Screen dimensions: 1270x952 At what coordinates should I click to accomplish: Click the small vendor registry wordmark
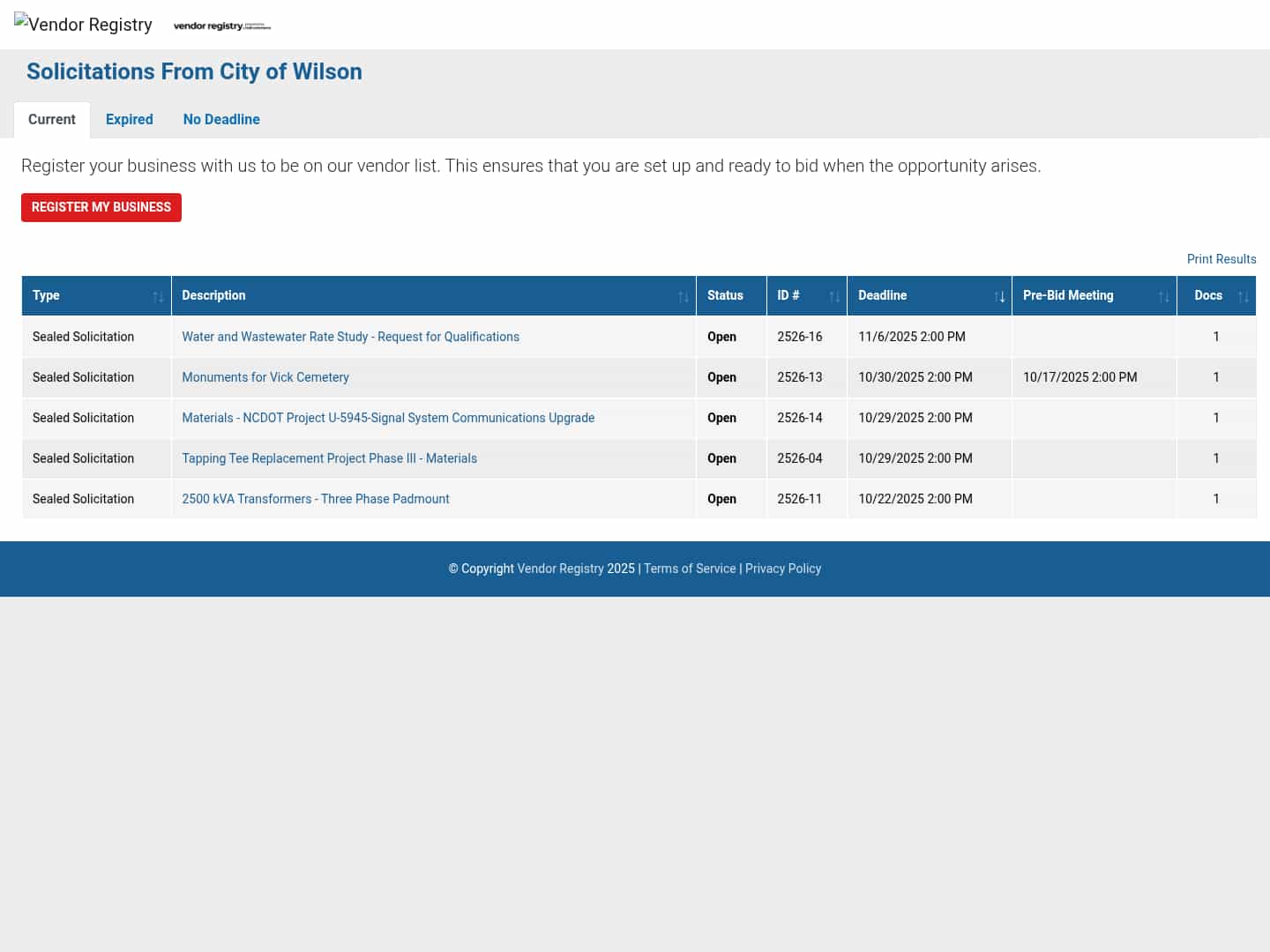click(x=221, y=26)
